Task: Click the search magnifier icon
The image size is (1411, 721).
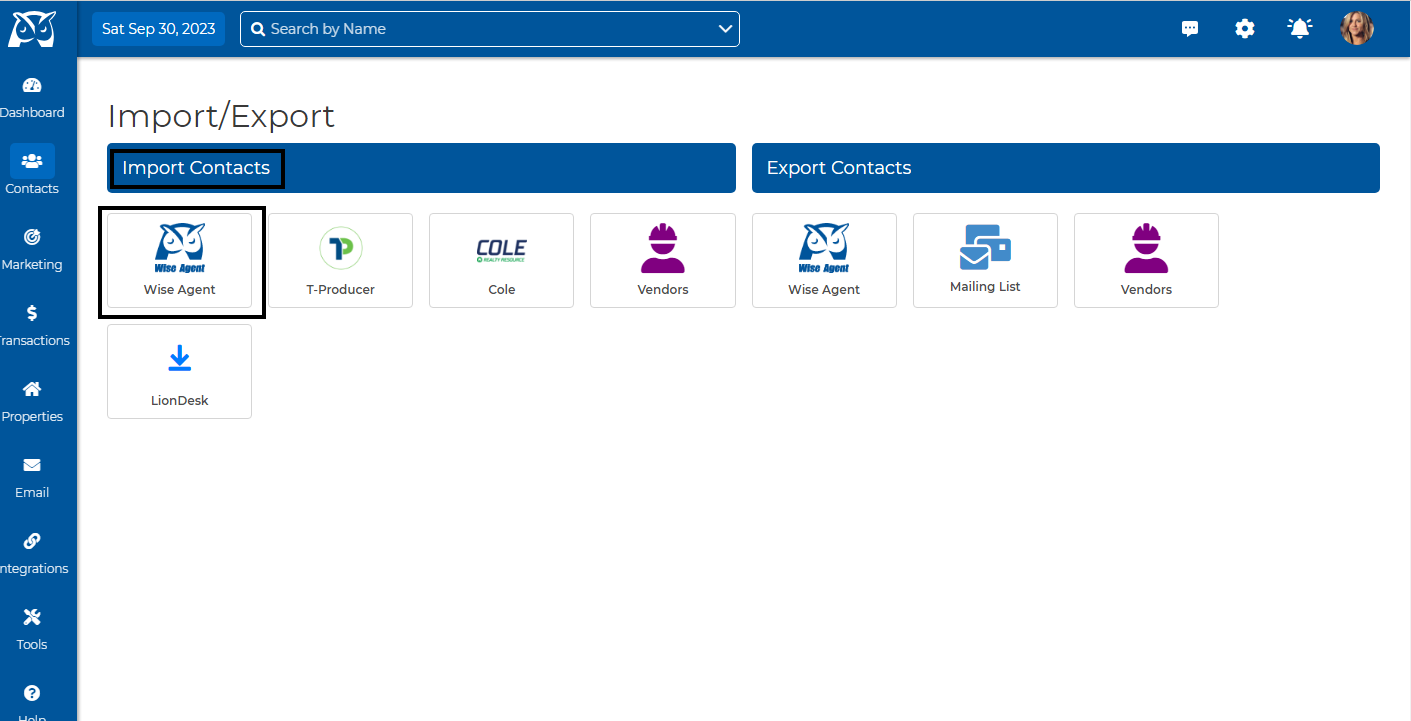Action: [258, 29]
